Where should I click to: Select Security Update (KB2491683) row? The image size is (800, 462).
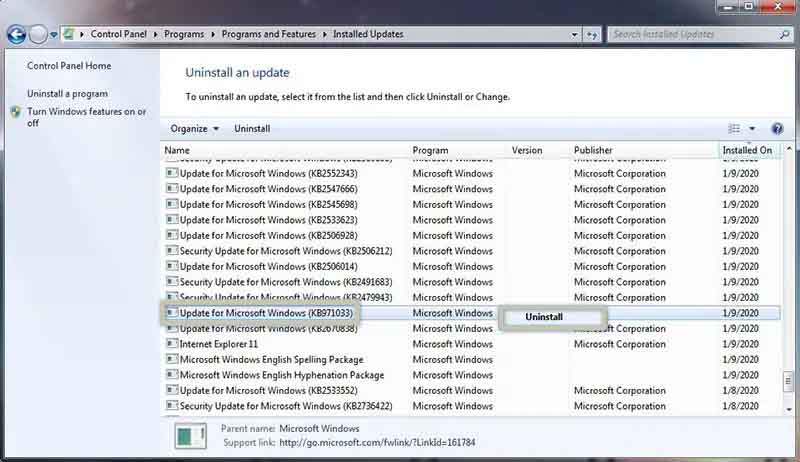(472, 282)
